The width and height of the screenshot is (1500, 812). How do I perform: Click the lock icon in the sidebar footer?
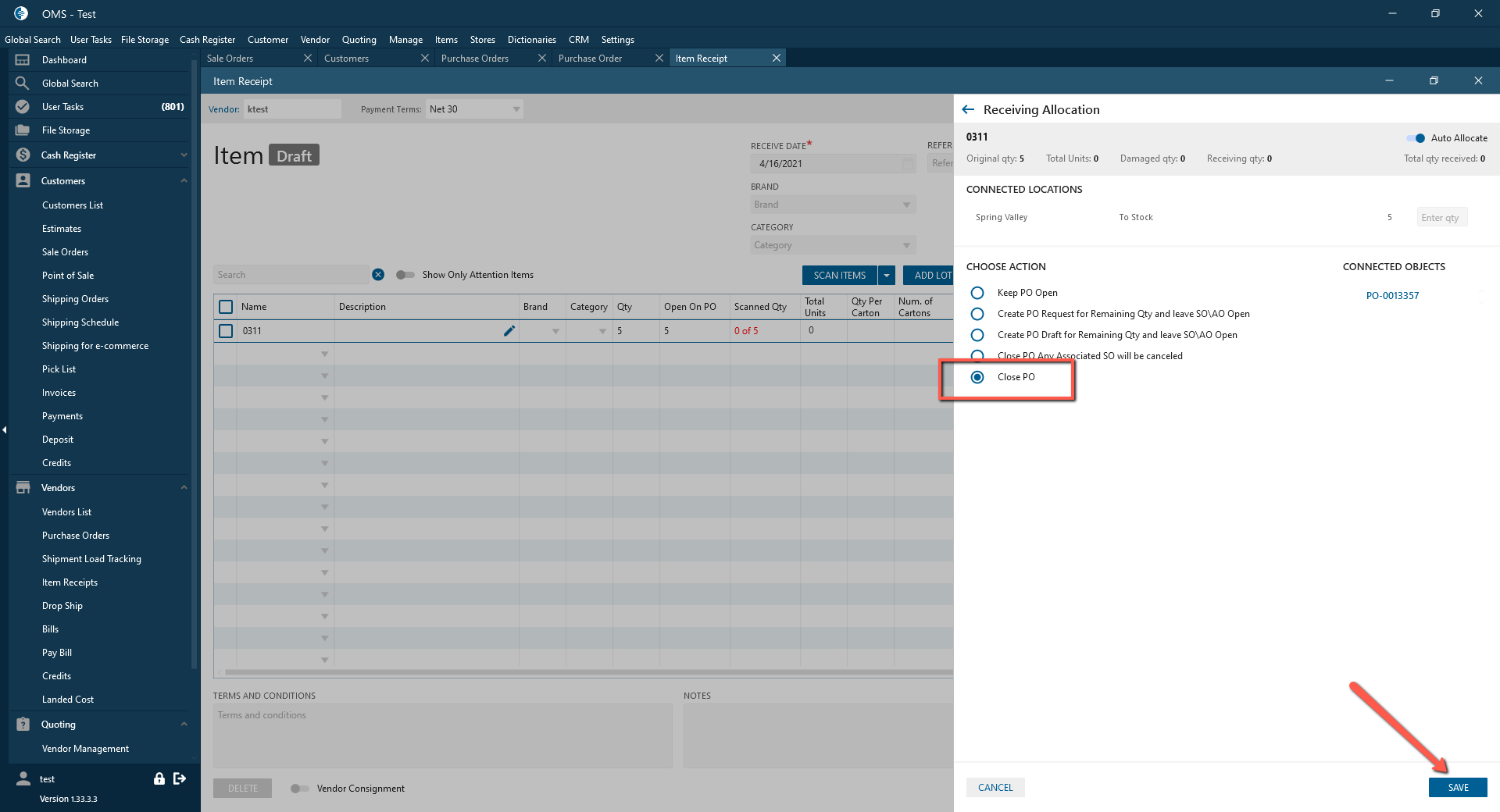coord(159,778)
